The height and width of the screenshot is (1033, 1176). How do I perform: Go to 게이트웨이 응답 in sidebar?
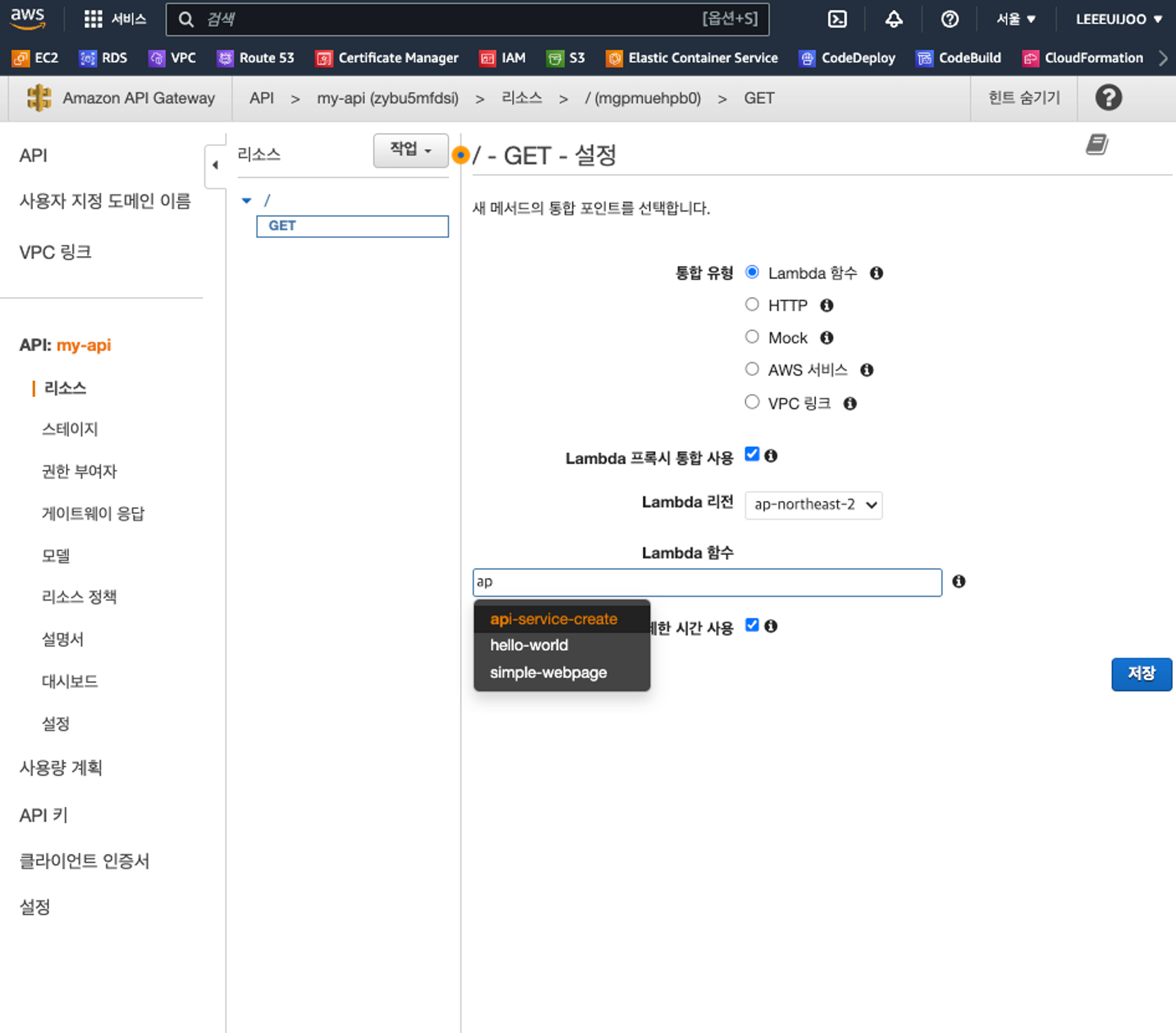coord(93,514)
